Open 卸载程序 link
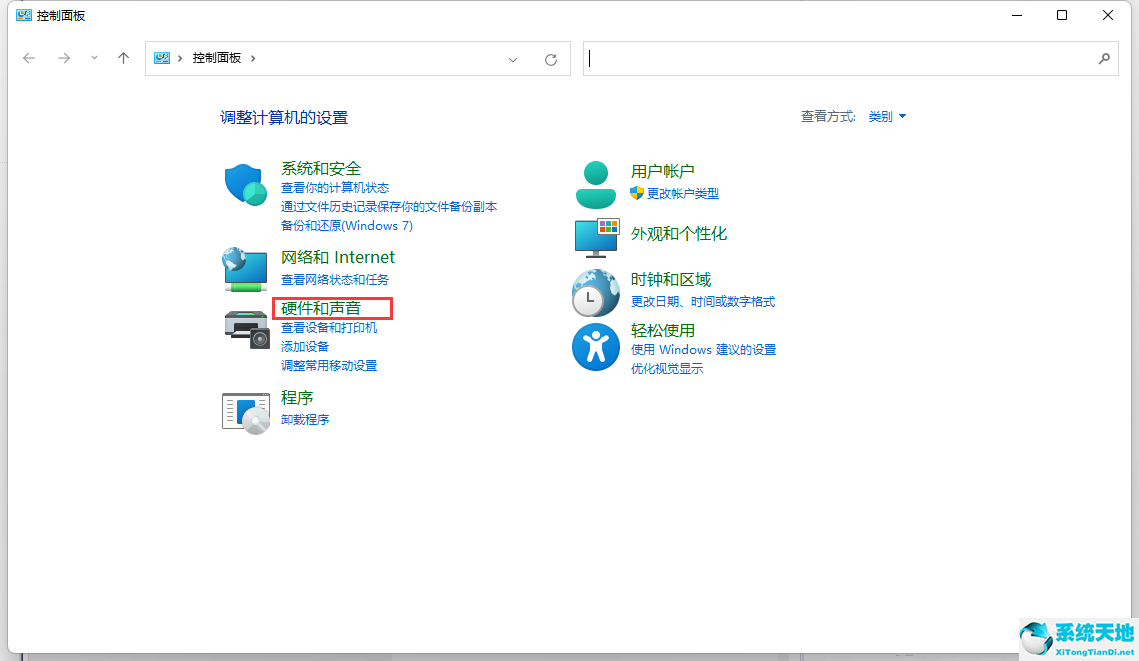Viewport: 1139px width, 661px height. [304, 418]
